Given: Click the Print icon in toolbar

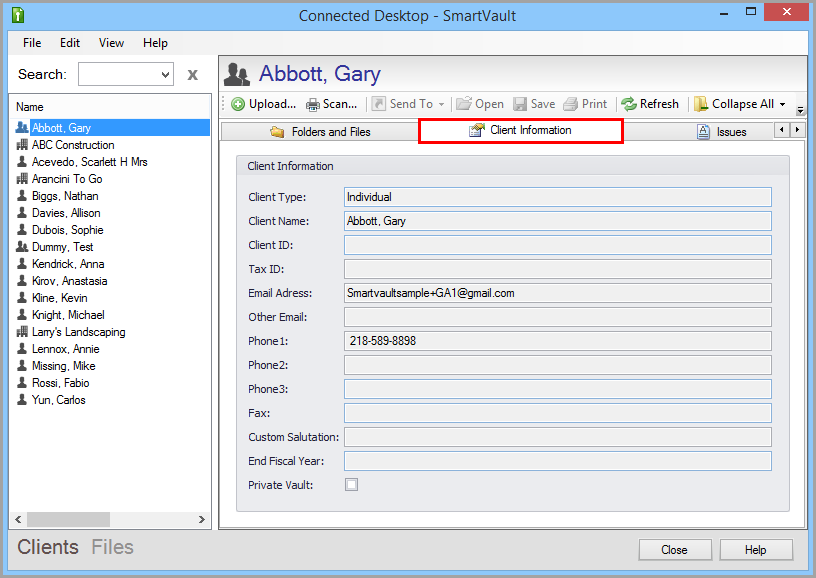Looking at the screenshot, I should click(571, 104).
